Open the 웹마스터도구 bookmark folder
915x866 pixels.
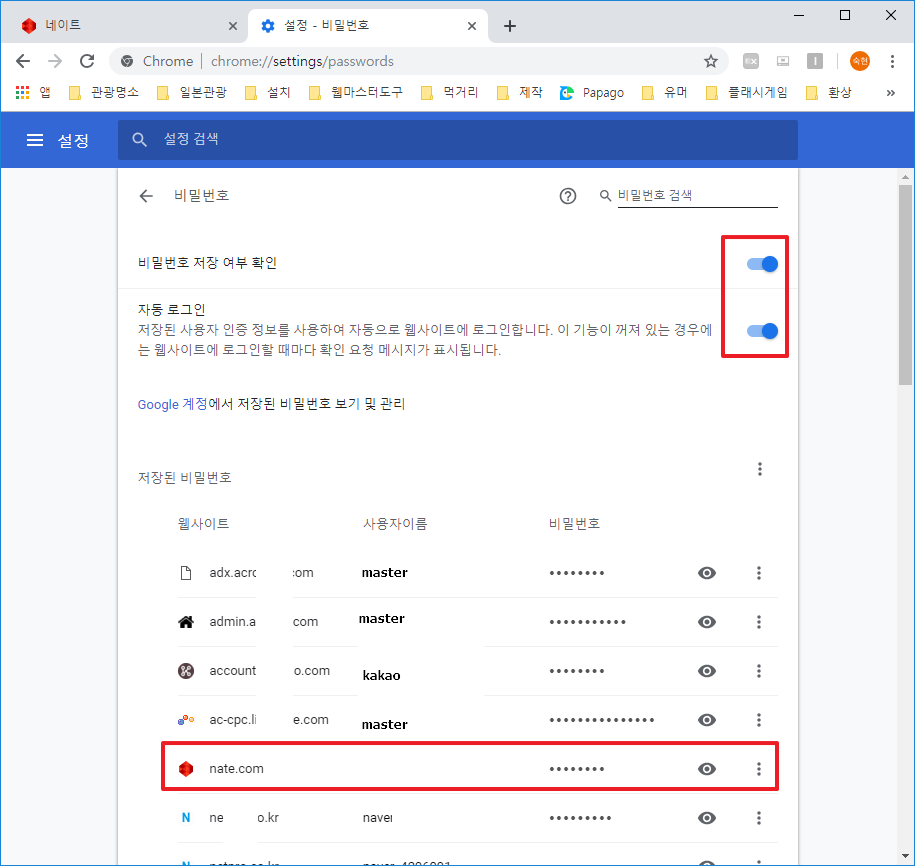click(355, 92)
